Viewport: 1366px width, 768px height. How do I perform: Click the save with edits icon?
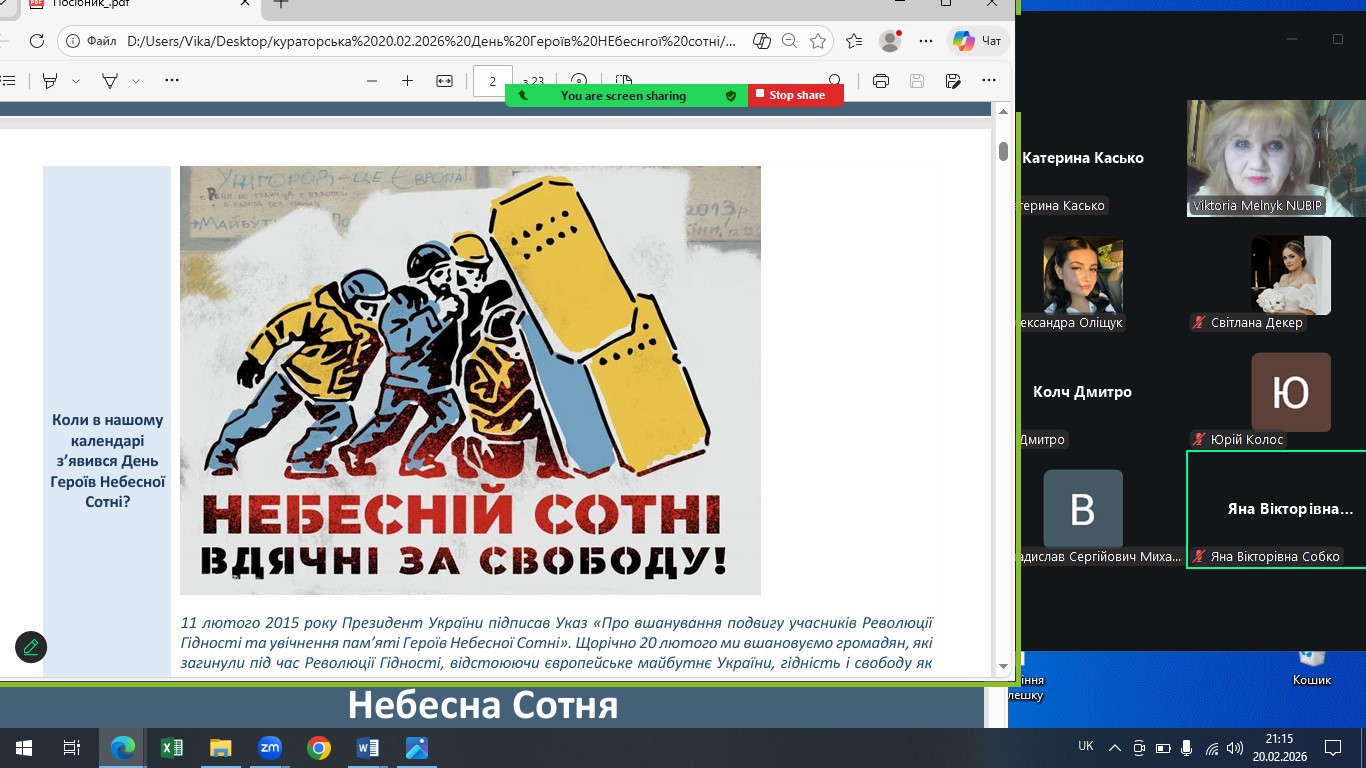tap(953, 81)
